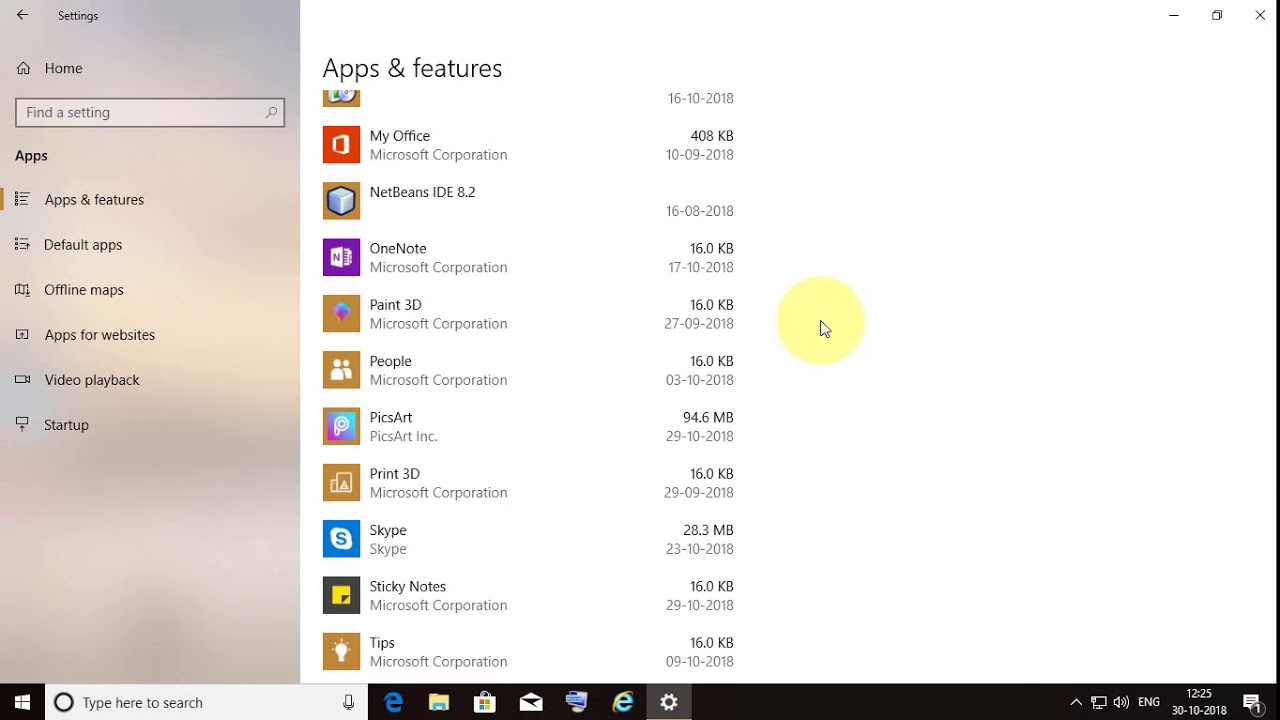Click the Sticky Notes app icon
Image resolution: width=1280 pixels, height=720 pixels.
point(341,595)
